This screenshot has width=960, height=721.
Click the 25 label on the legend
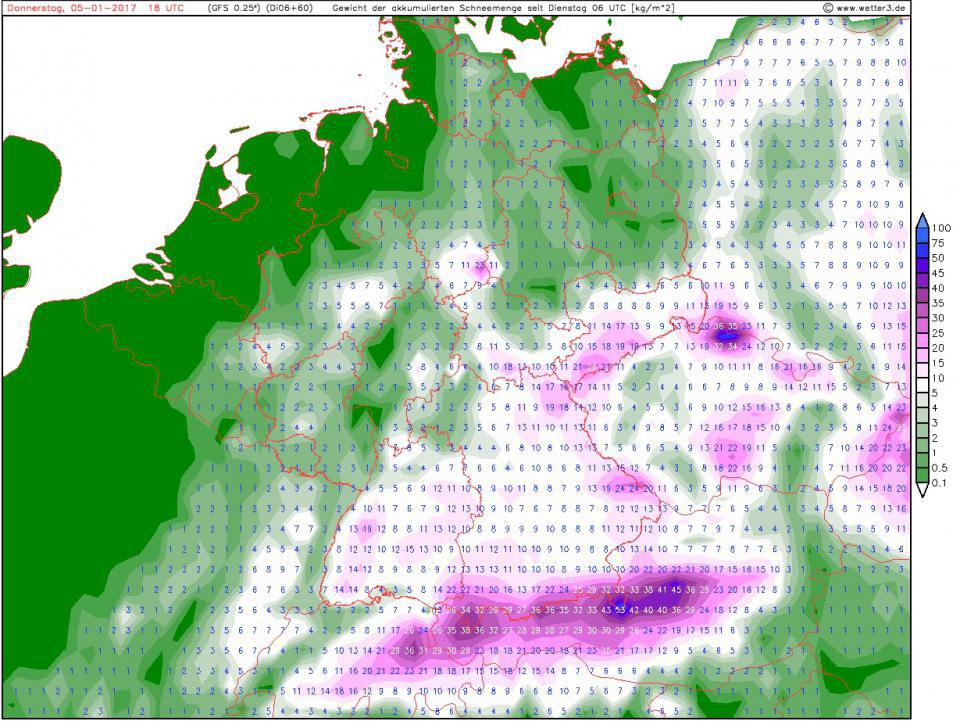click(x=940, y=333)
